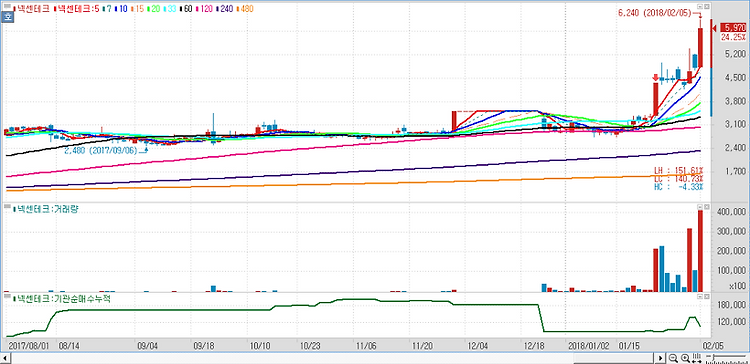Click the horizontal scrollbar track
Screen dimensions: 750x364
(333, 358)
